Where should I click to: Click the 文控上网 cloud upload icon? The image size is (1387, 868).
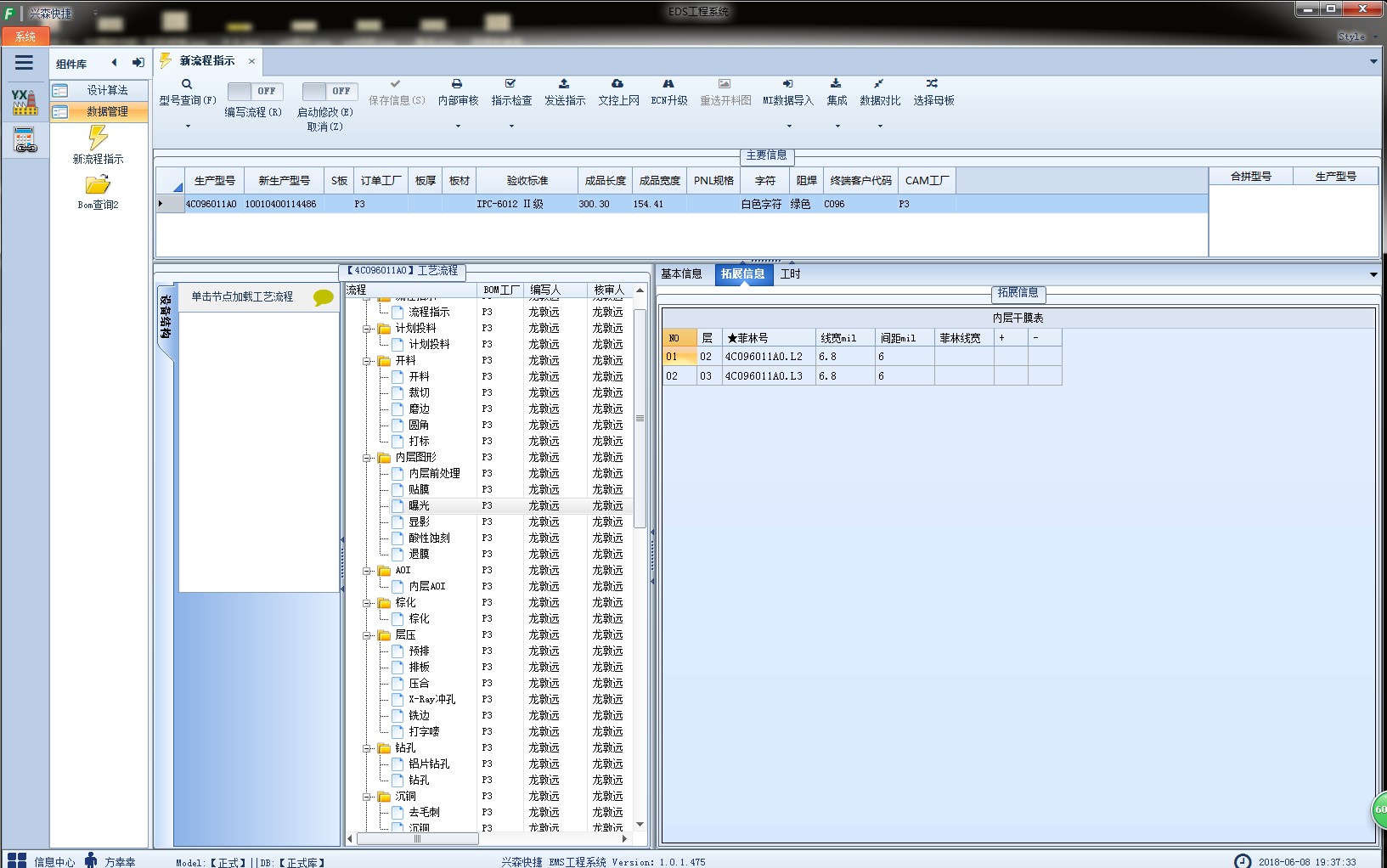pyautogui.click(x=617, y=84)
